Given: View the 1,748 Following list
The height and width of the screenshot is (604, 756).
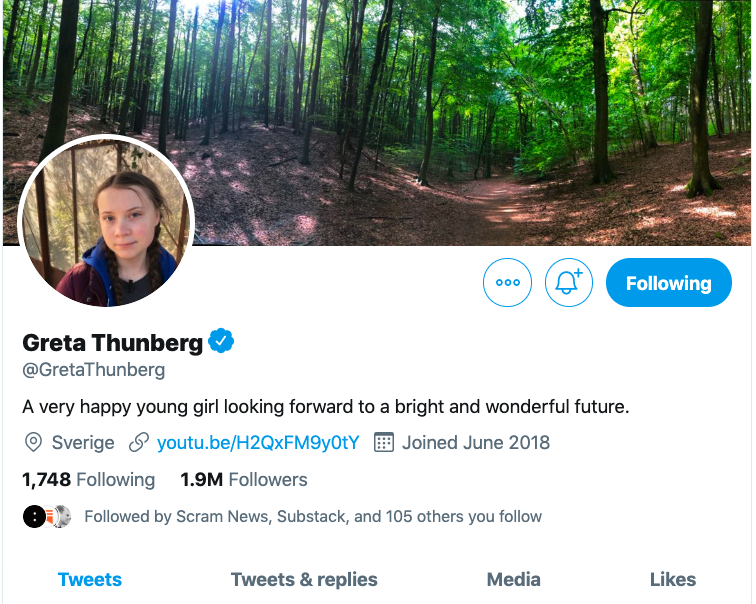Looking at the screenshot, I should (x=89, y=480).
